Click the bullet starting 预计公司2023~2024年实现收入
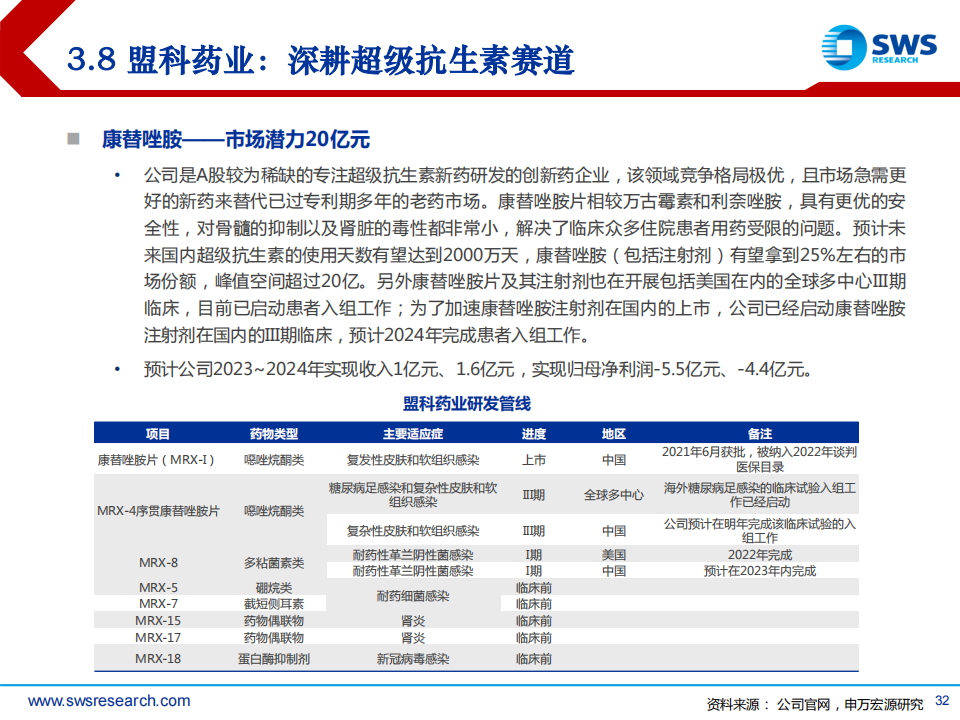 (478, 369)
